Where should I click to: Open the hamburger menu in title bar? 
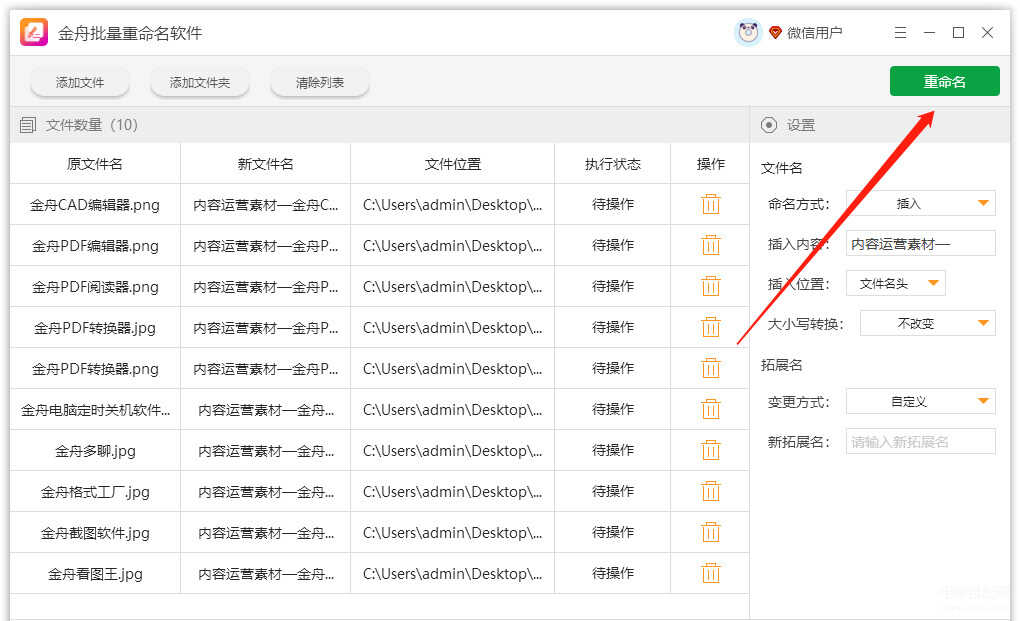(x=901, y=33)
